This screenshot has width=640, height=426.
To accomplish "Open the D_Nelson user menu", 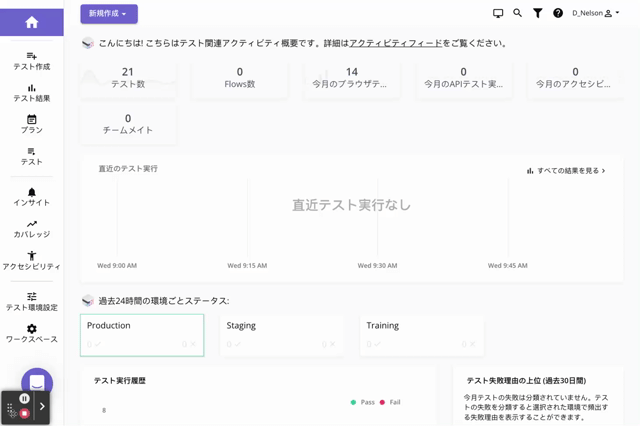I will point(597,14).
